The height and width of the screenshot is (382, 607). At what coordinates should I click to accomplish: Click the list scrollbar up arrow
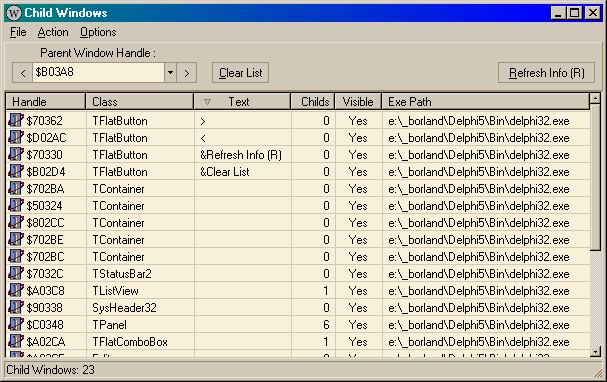click(x=595, y=98)
